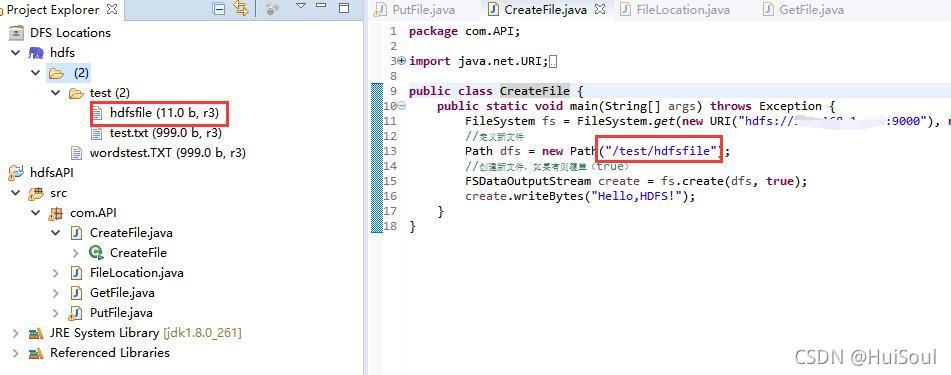Click the greyed-out toolbar icon beside Link with Editor

[x=272, y=9]
